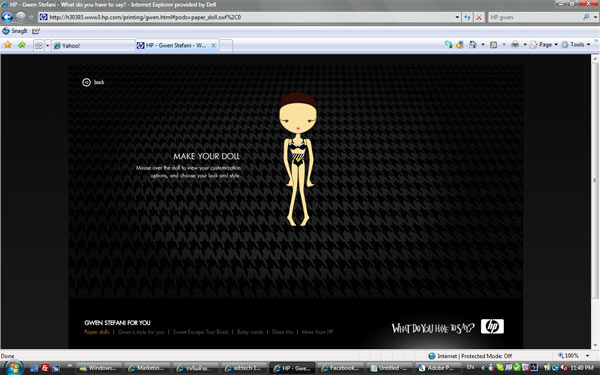Open the Paper dolls link
Image resolution: width=600 pixels, height=375 pixels.
[x=97, y=332]
